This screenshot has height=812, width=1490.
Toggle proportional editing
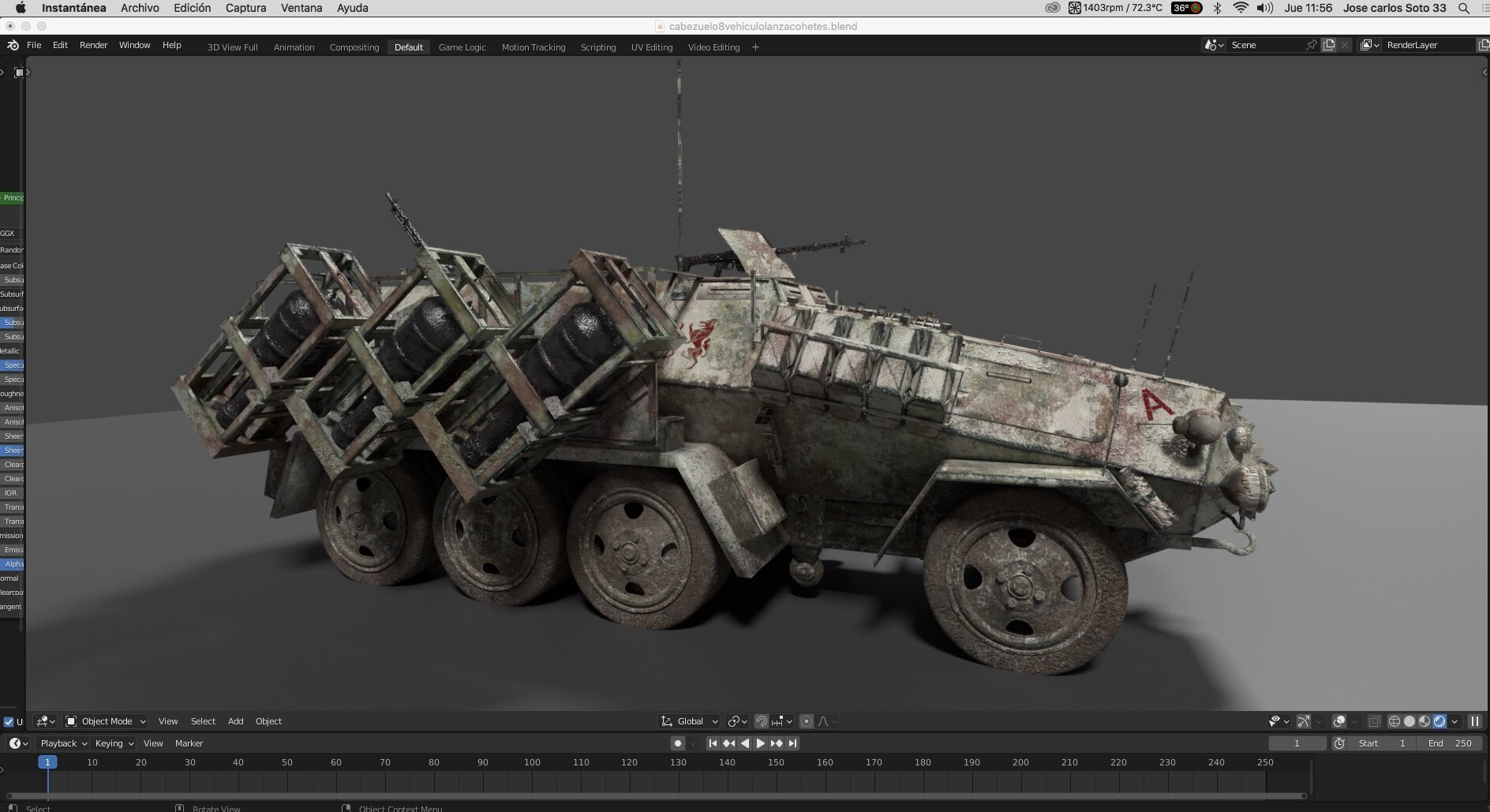(806, 721)
